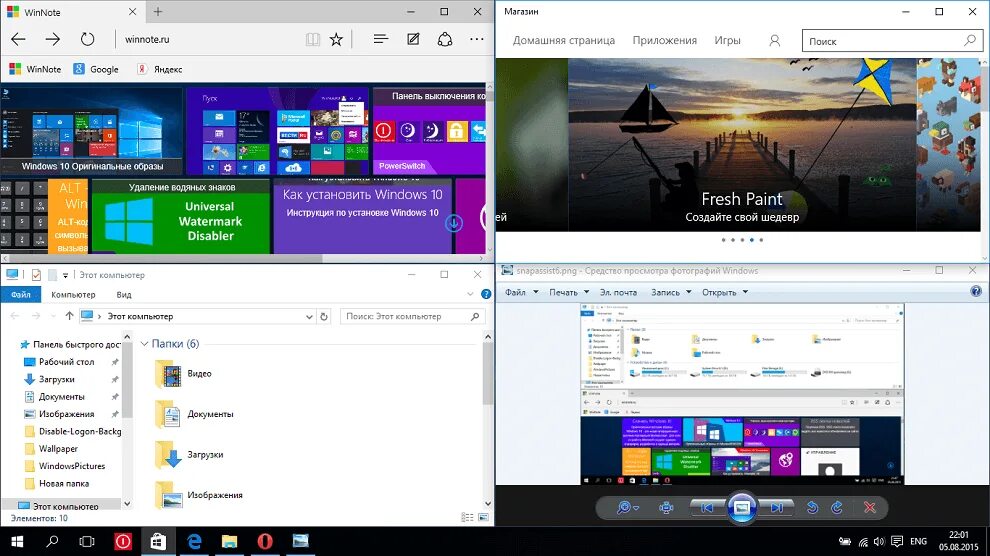This screenshot has width=990, height=556.
Task: Rotate image counterclockwise in Photo Viewer
Action: click(813, 507)
